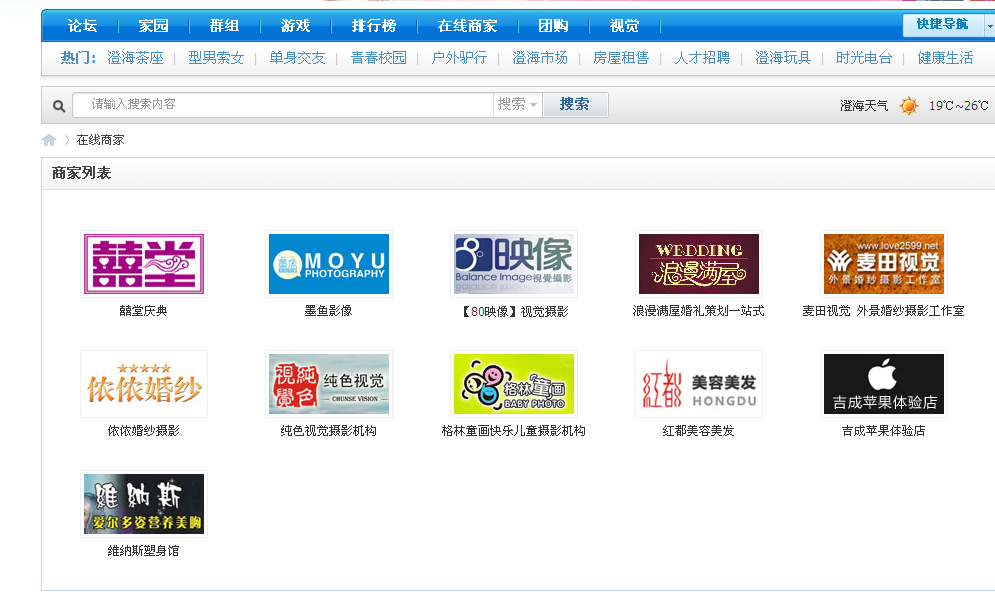Open the 团购 nav tab
This screenshot has width=995, height=592.
553,26
